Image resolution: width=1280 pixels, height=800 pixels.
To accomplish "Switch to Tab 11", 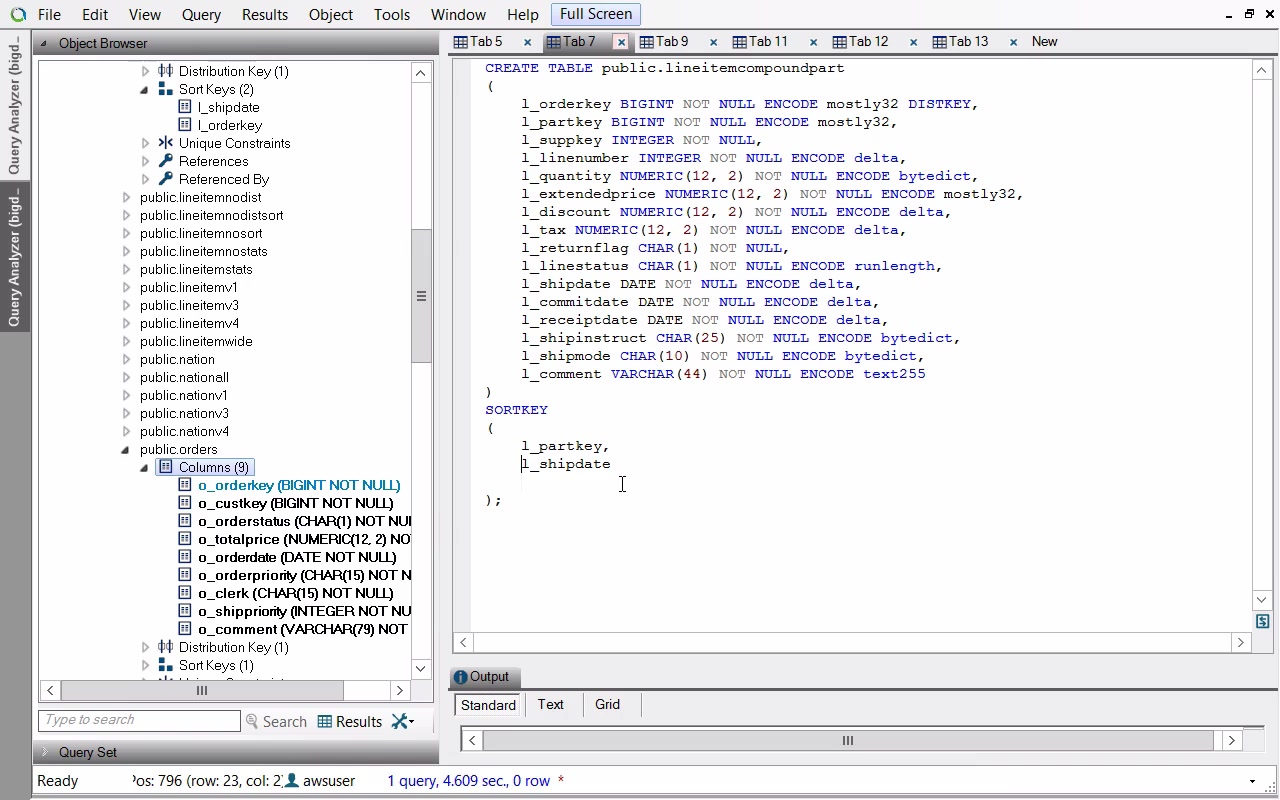I will pos(767,42).
